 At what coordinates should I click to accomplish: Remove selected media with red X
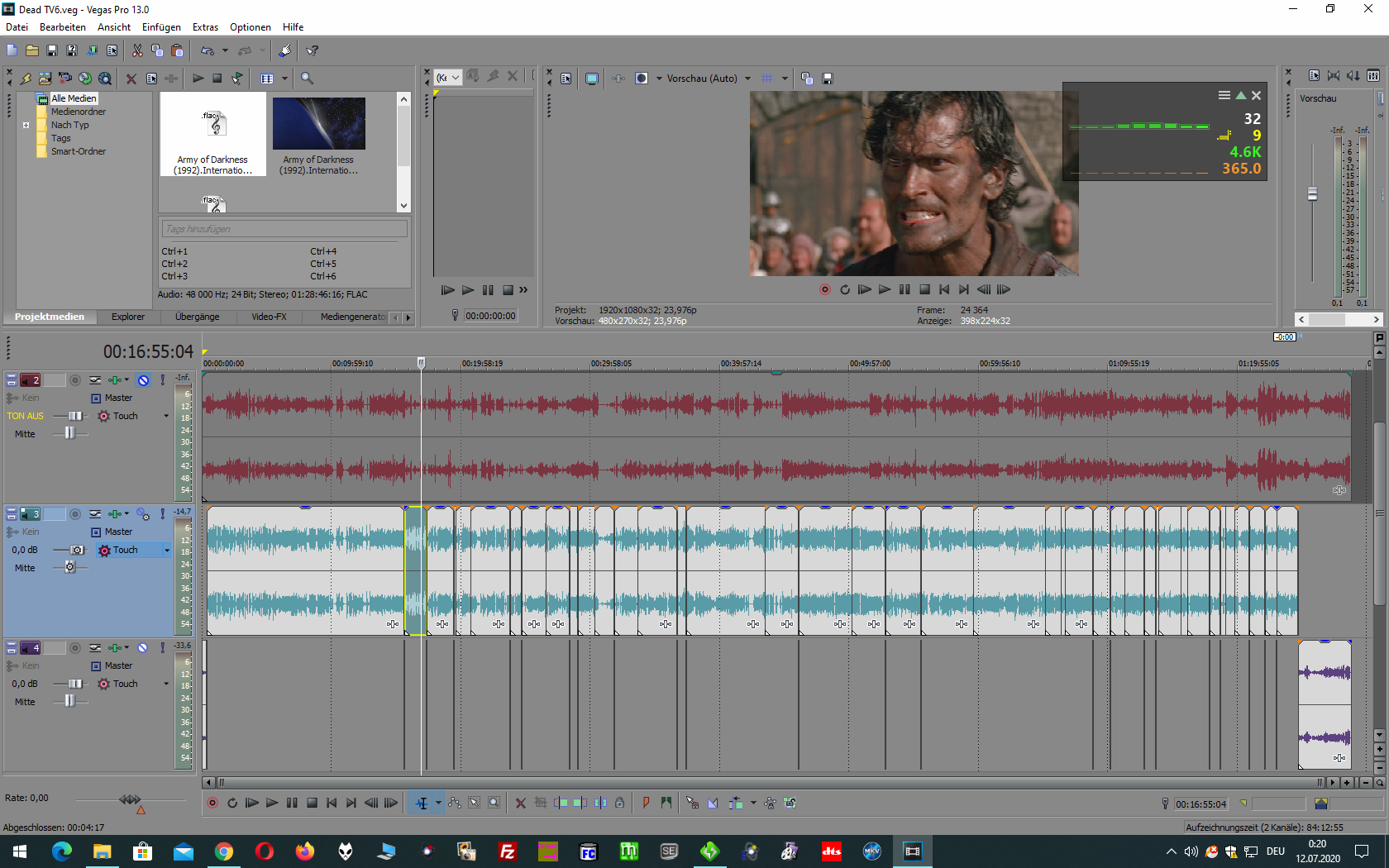coord(131,79)
